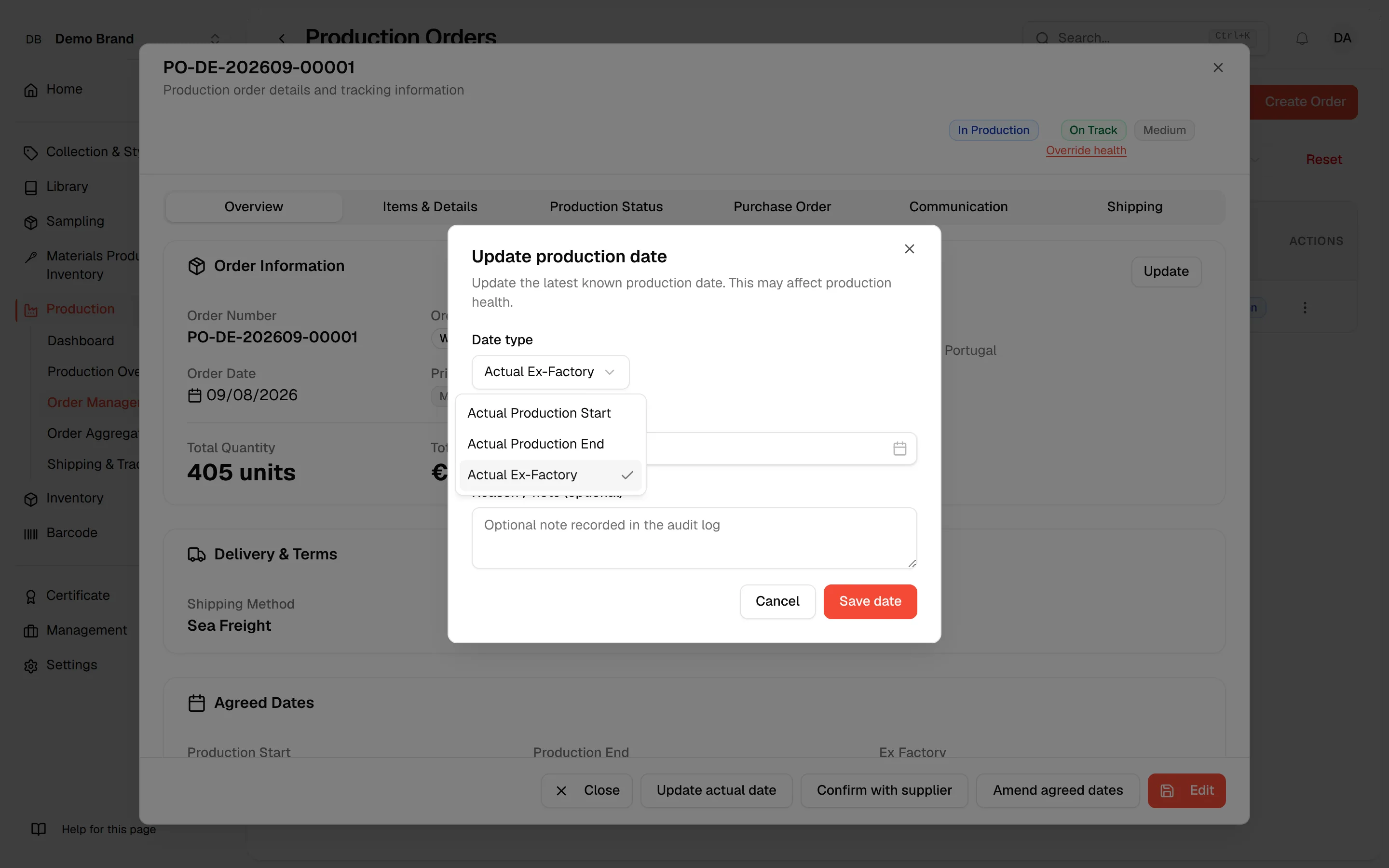Click the red Edit button
1389x868 pixels.
pos(1186,790)
